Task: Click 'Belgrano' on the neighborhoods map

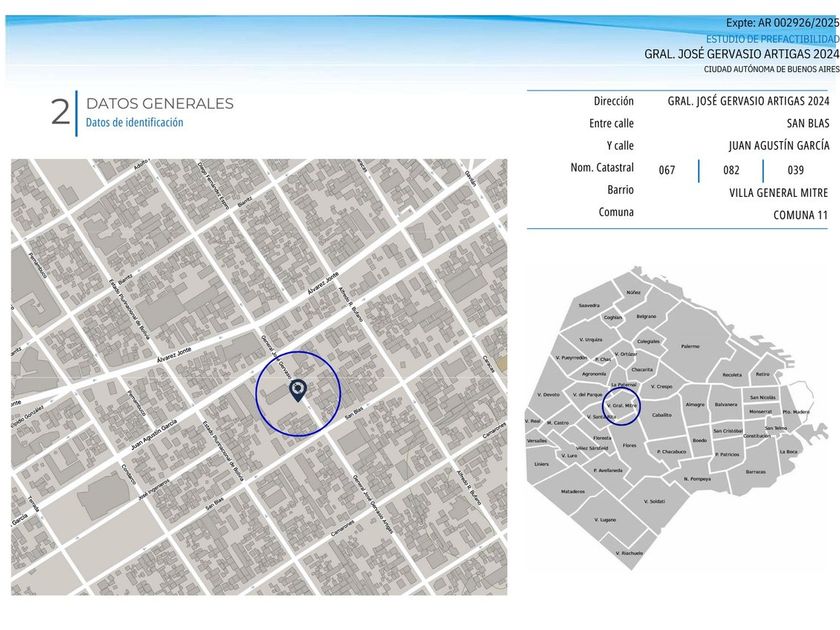Action: pyautogui.click(x=646, y=316)
